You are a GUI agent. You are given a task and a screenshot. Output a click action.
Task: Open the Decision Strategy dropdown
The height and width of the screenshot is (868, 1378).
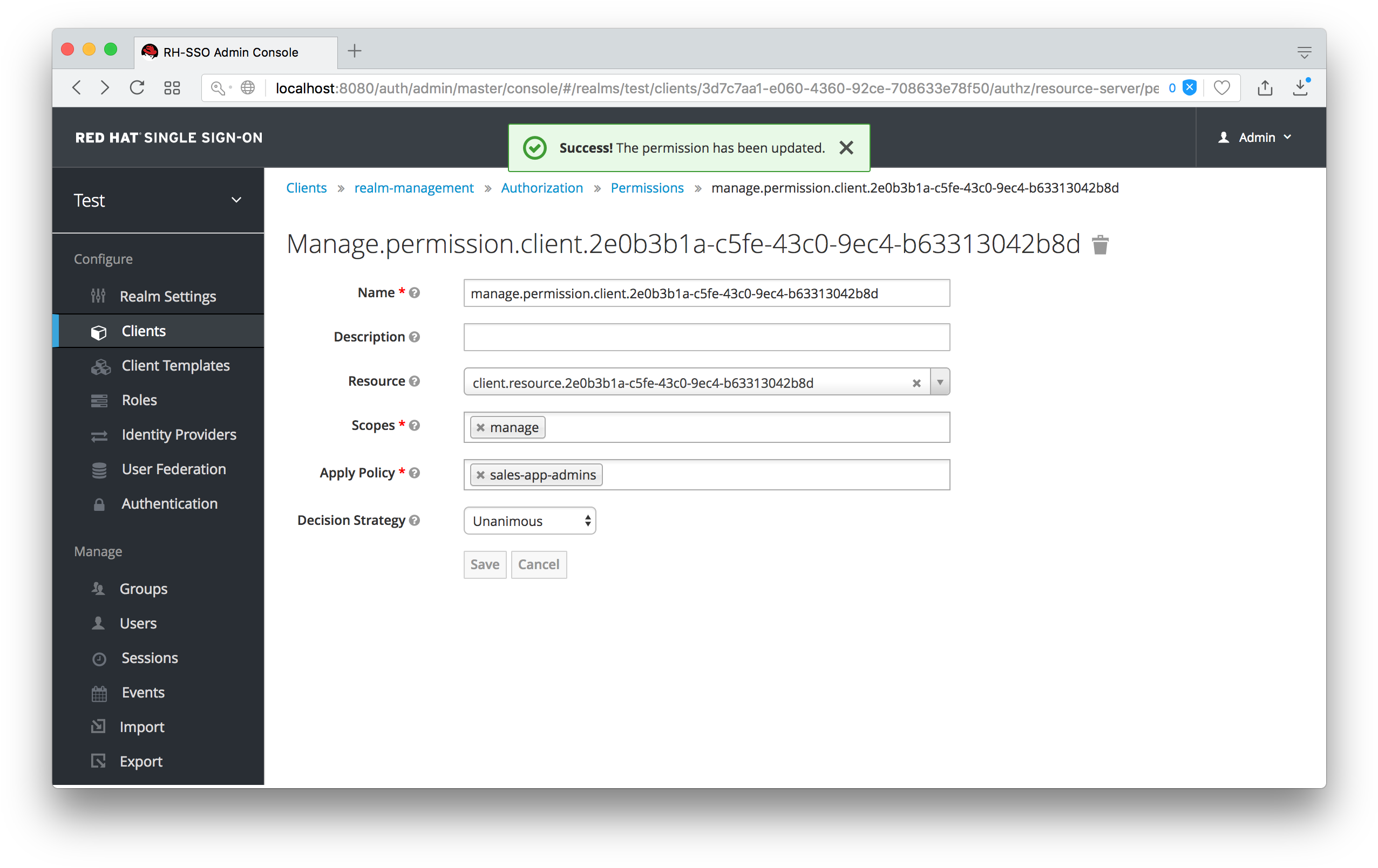529,521
